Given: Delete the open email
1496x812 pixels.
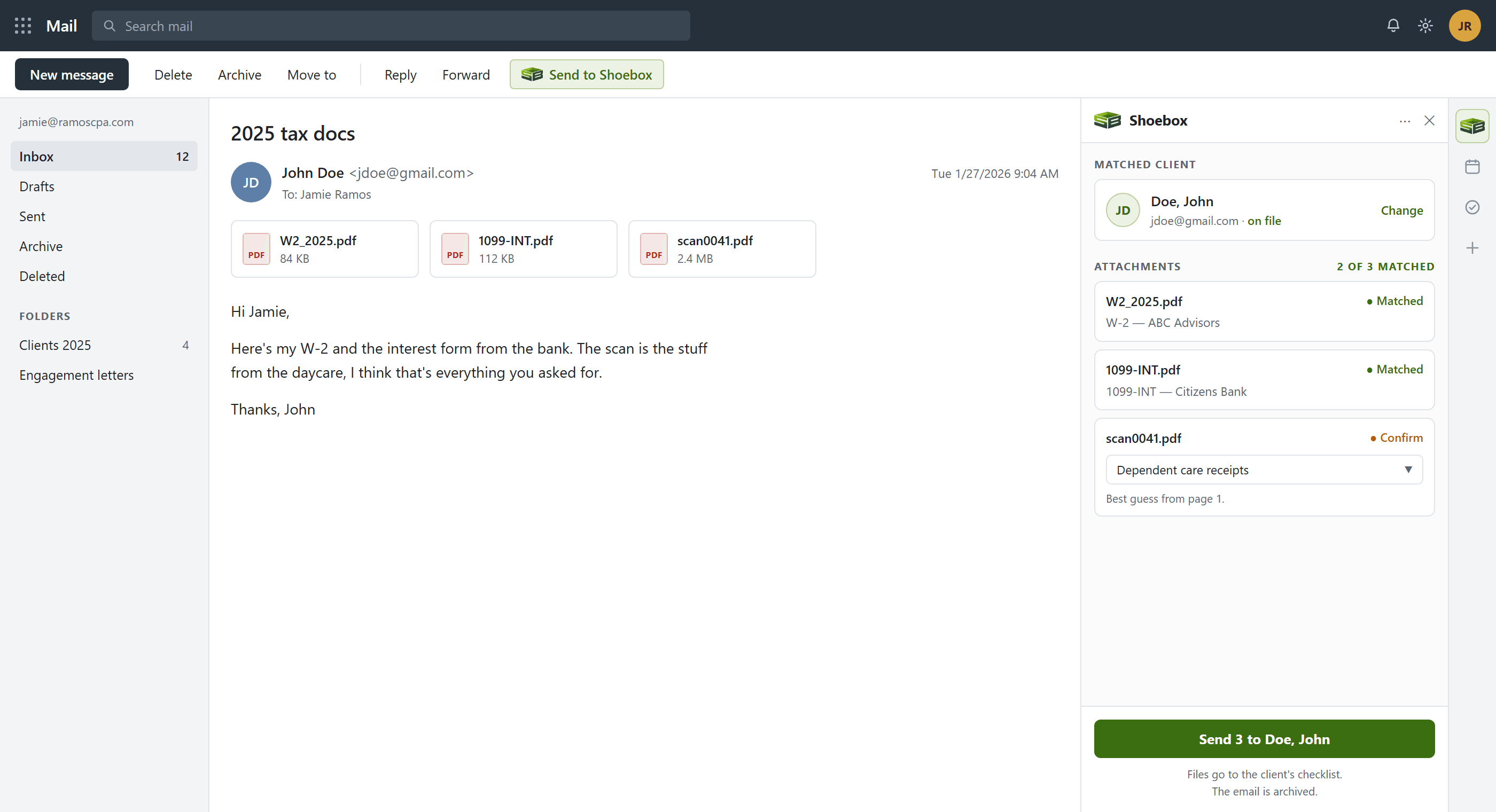Looking at the screenshot, I should tap(173, 74).
